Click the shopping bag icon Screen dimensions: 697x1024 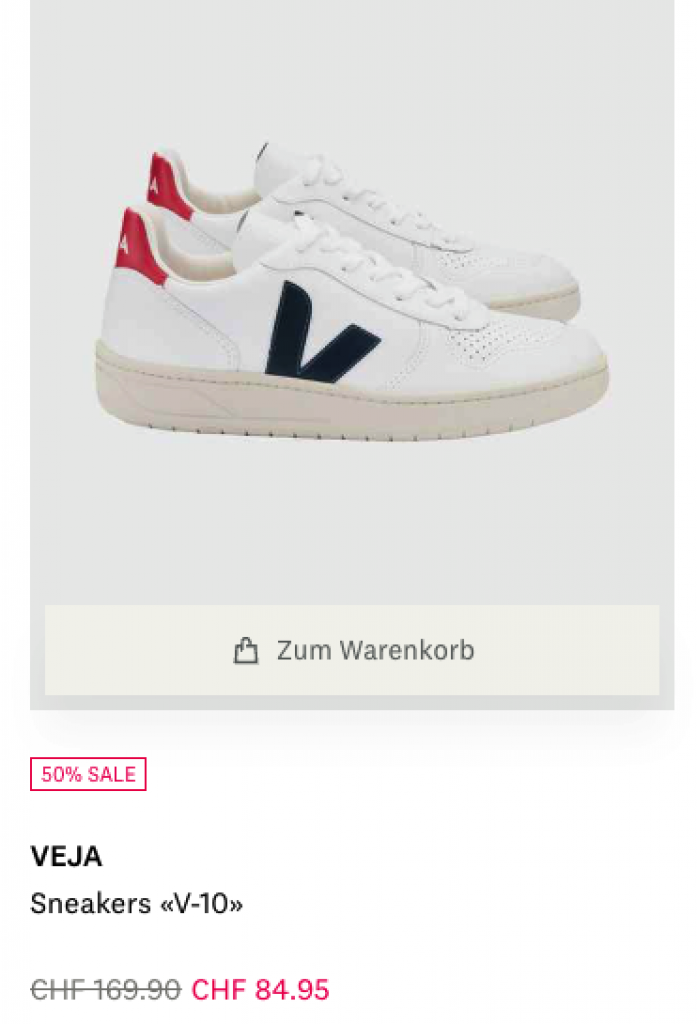246,650
